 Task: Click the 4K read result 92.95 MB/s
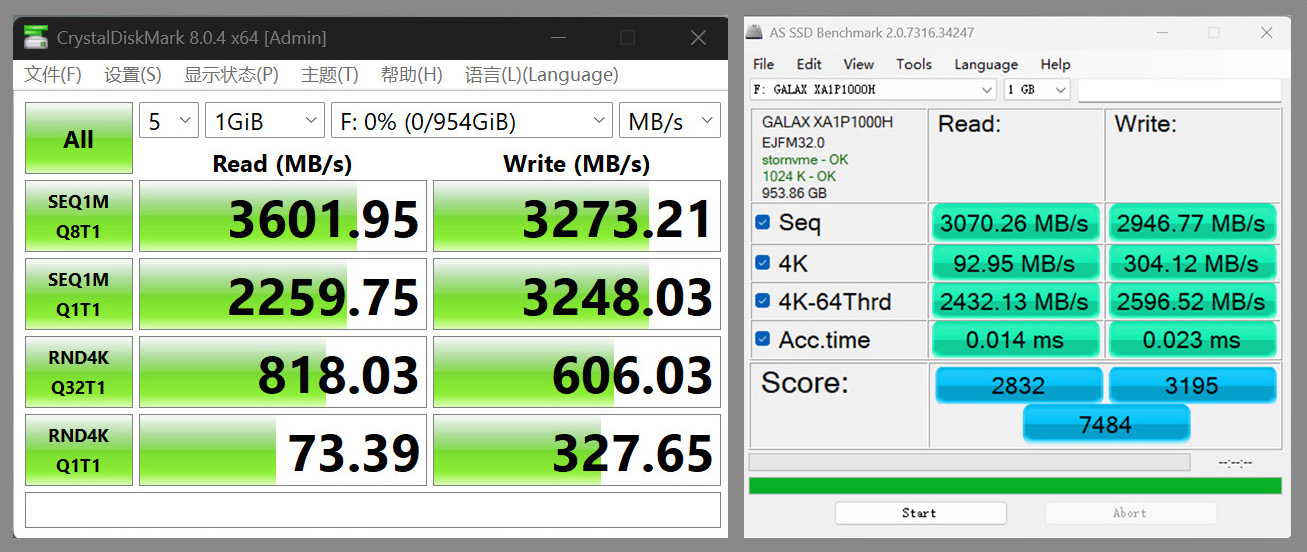pyautogui.click(x=1015, y=263)
